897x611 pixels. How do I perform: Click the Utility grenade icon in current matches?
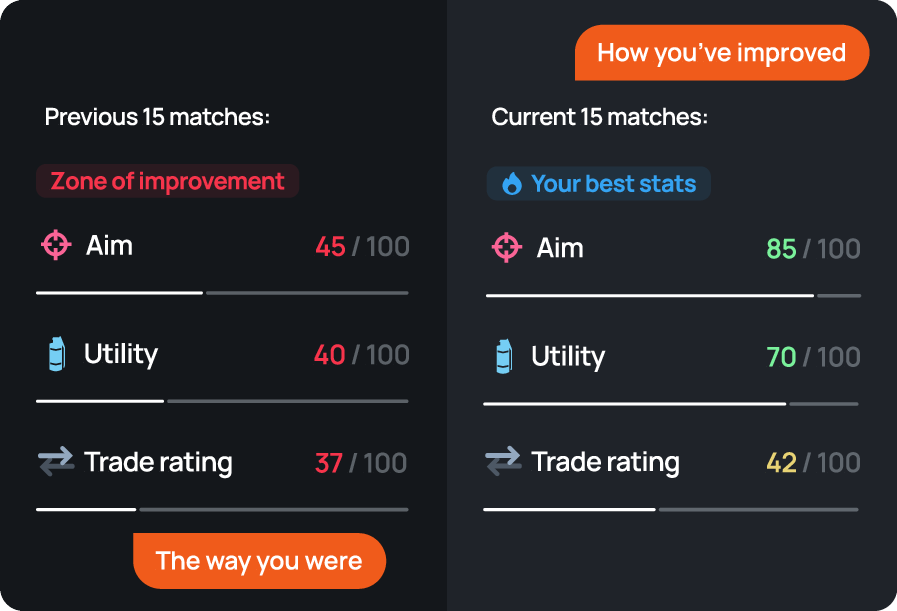point(504,357)
